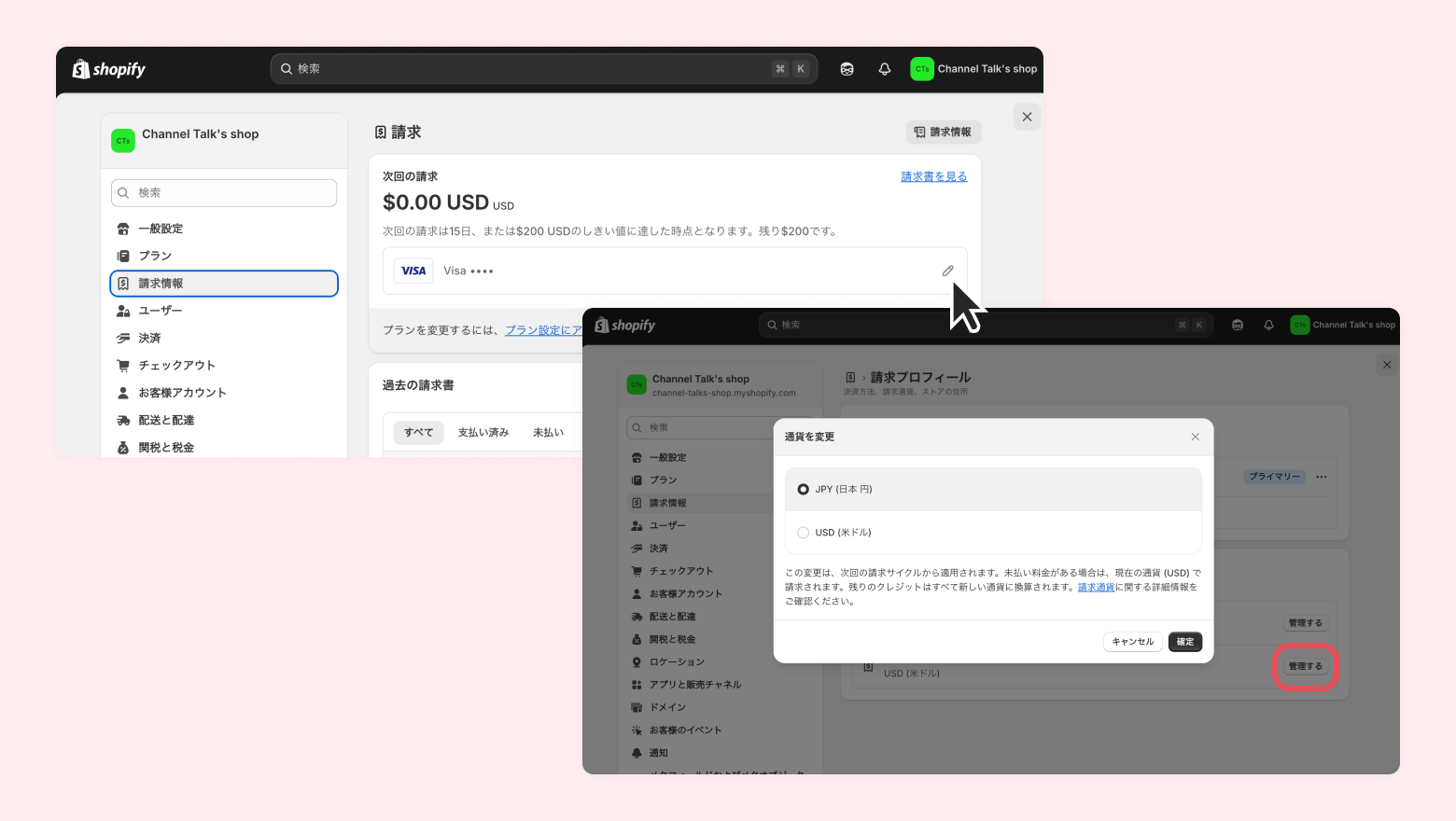Focus the top 検索 bar in the dimmed 請求プロフィール window
1456x821 pixels.
pos(986,325)
